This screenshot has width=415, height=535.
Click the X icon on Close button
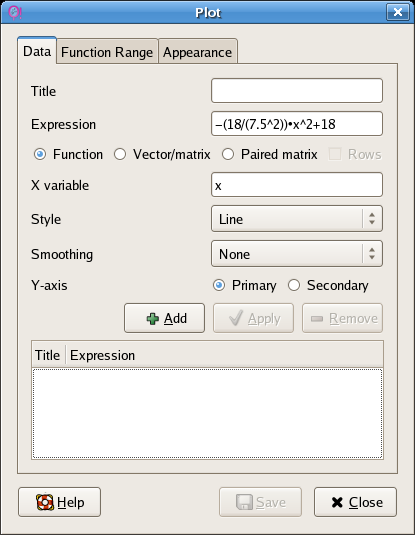click(x=337, y=502)
